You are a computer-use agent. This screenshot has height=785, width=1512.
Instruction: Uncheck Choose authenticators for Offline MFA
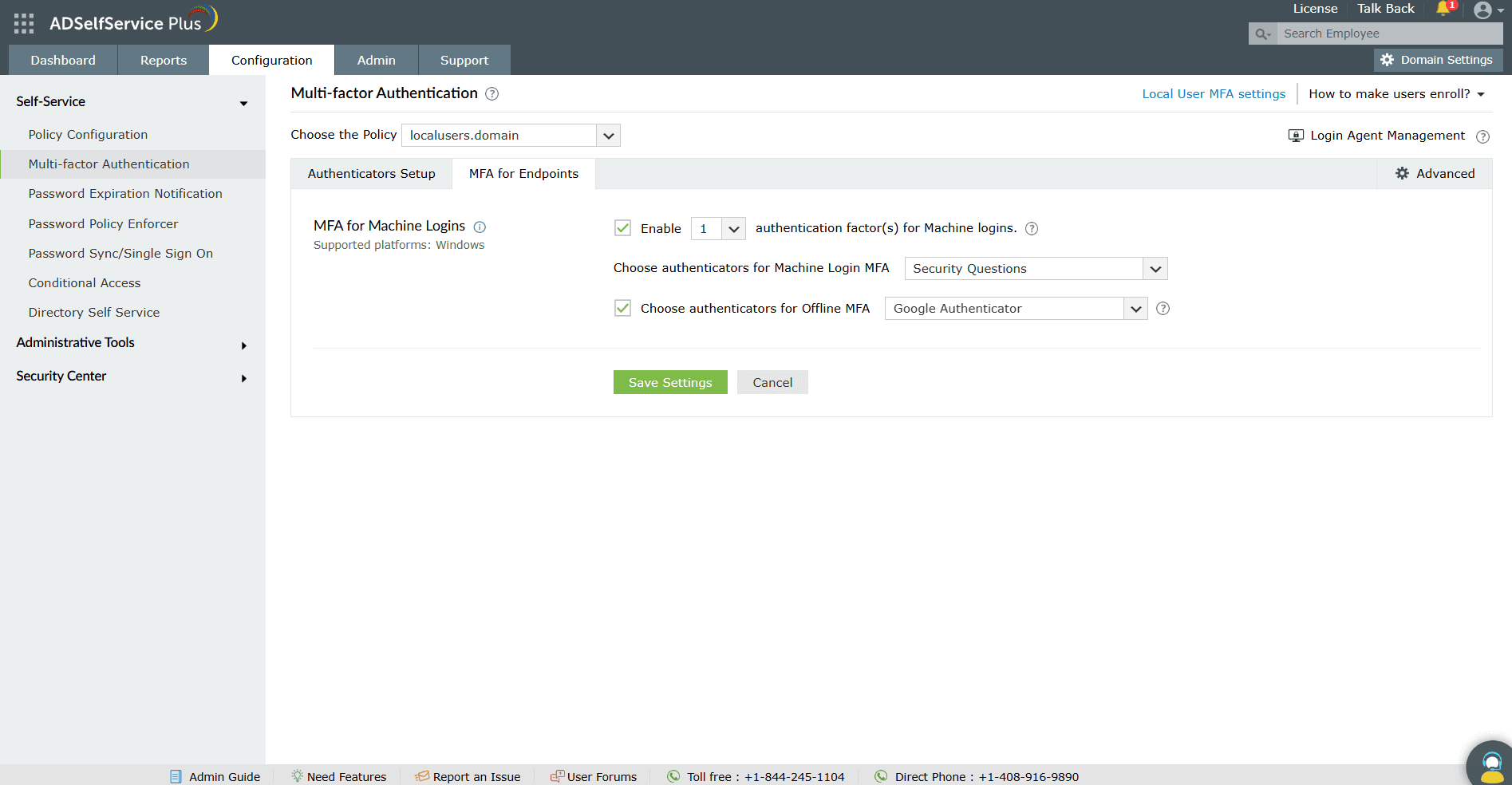[623, 308]
